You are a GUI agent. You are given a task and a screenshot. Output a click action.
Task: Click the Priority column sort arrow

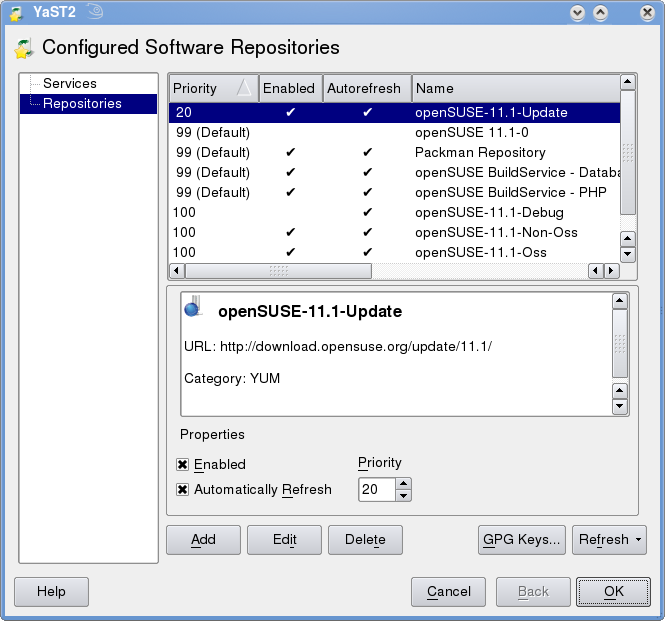[244, 88]
